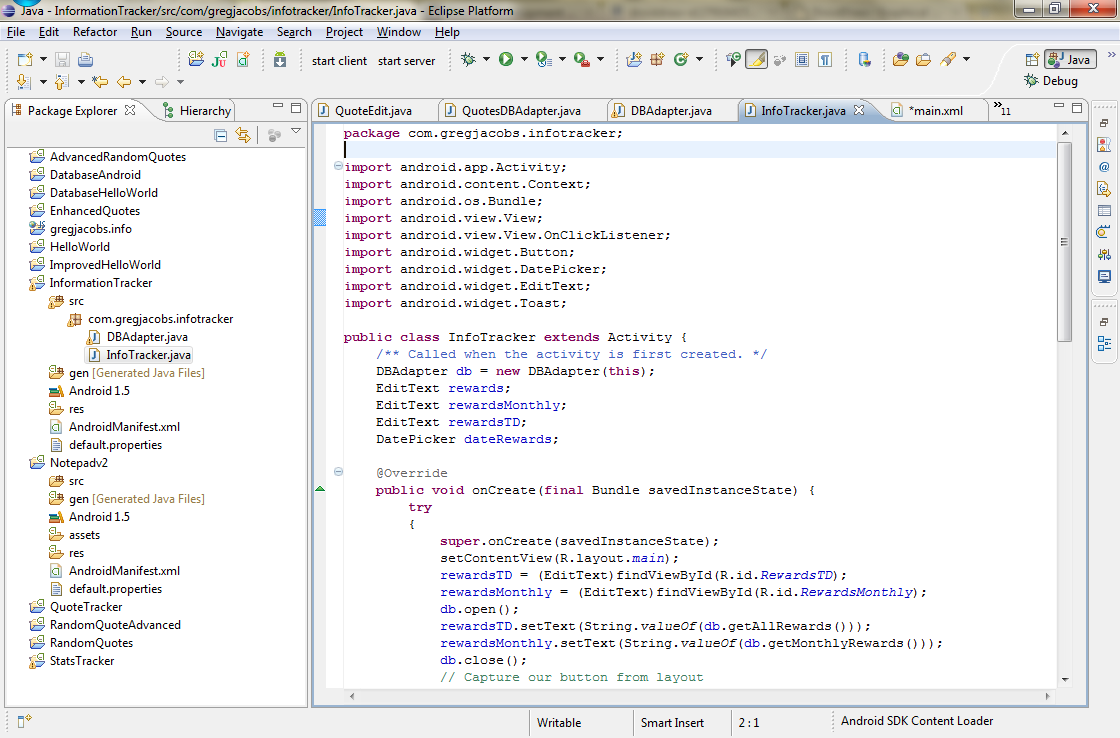The height and width of the screenshot is (738, 1120).
Task: Collapse all projects in Package Explorer
Action: (222, 135)
